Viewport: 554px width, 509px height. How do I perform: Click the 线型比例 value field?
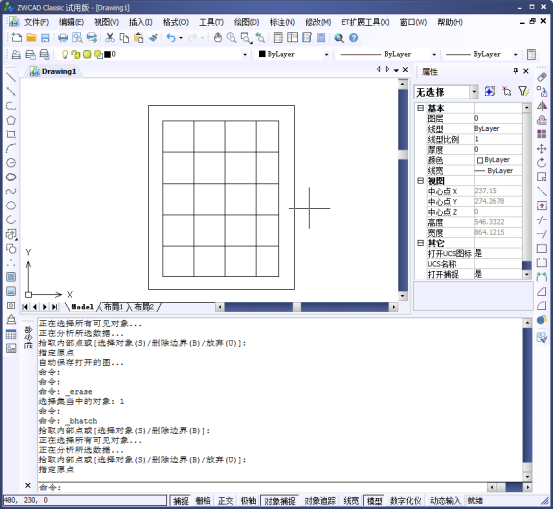point(498,139)
